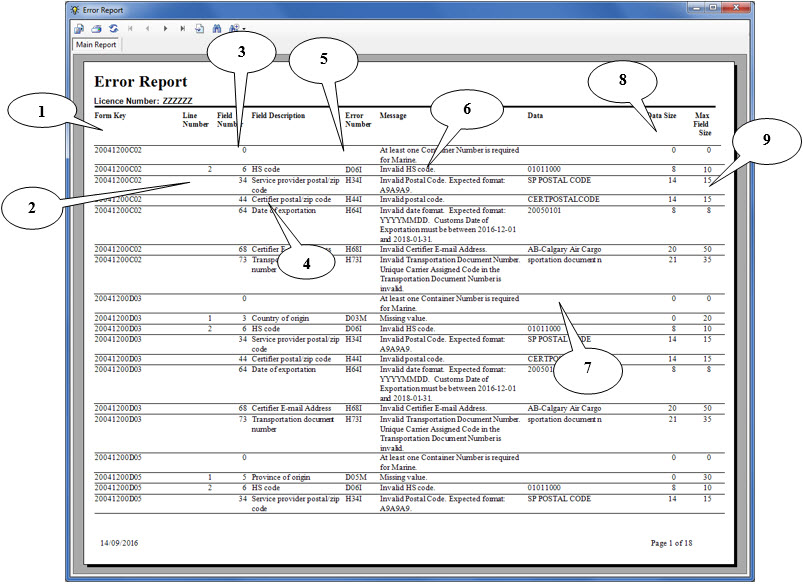The image size is (803, 584).
Task: Go to the previous page arrow
Action: click(147, 29)
